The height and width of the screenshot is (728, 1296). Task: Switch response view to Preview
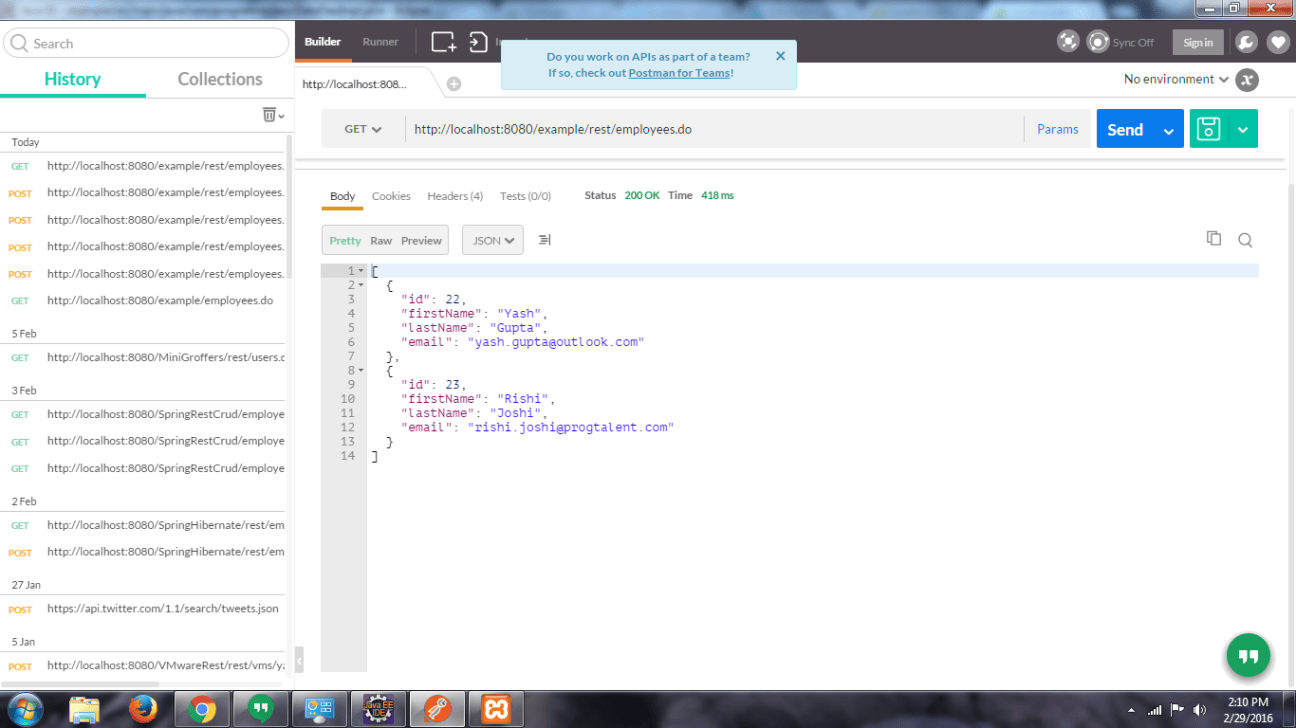coord(421,240)
